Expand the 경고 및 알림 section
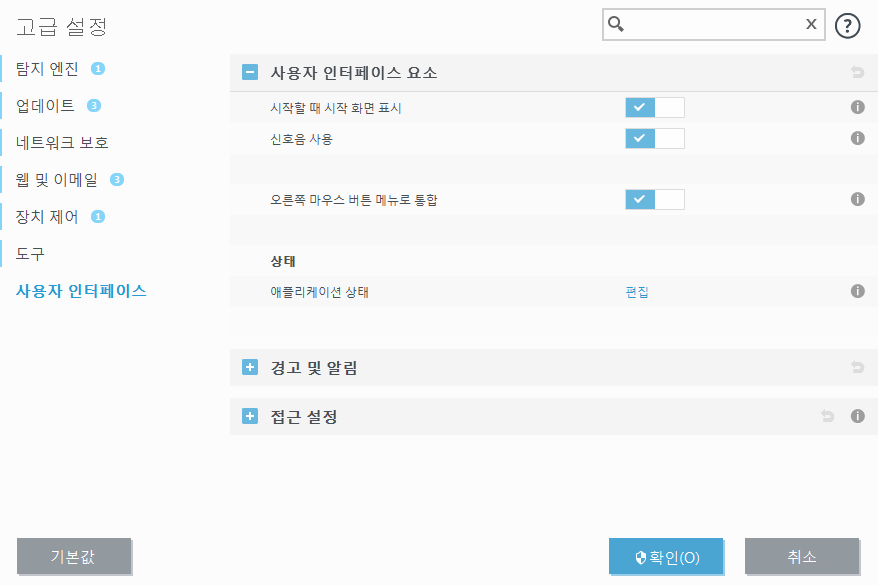Viewport: 878px width, 585px height. click(x=249, y=366)
